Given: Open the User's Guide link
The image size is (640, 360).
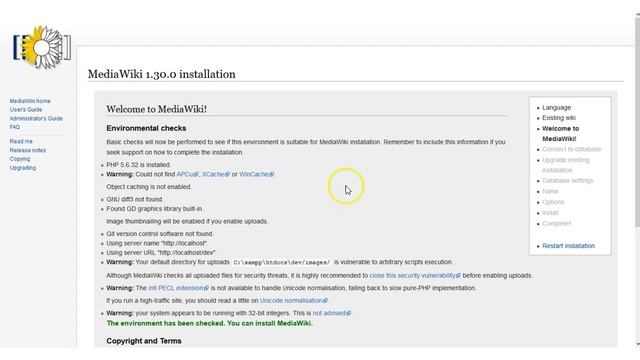Looking at the screenshot, I should pos(26,109).
